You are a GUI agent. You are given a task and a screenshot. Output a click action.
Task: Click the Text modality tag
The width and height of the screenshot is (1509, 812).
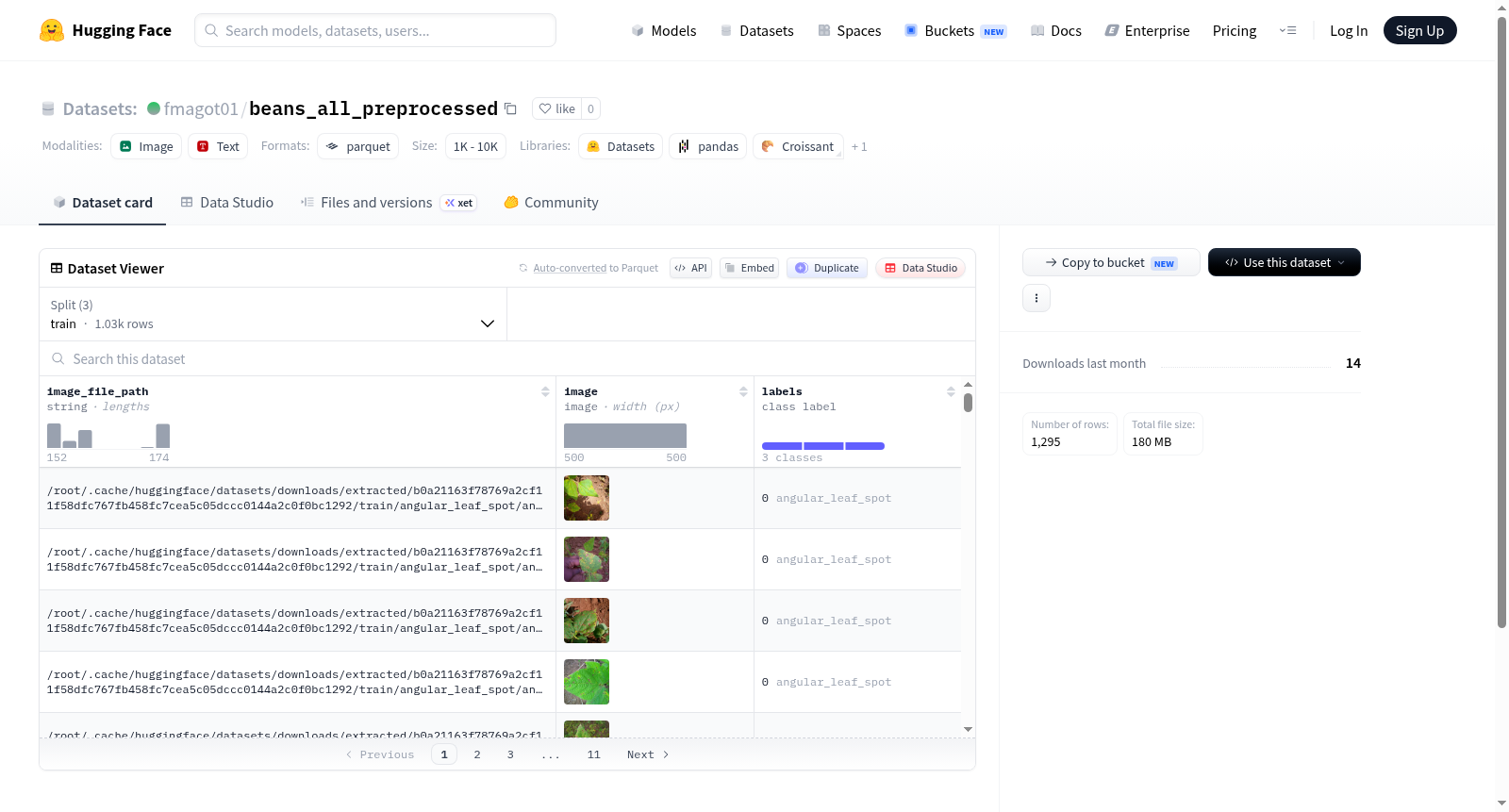coord(218,146)
